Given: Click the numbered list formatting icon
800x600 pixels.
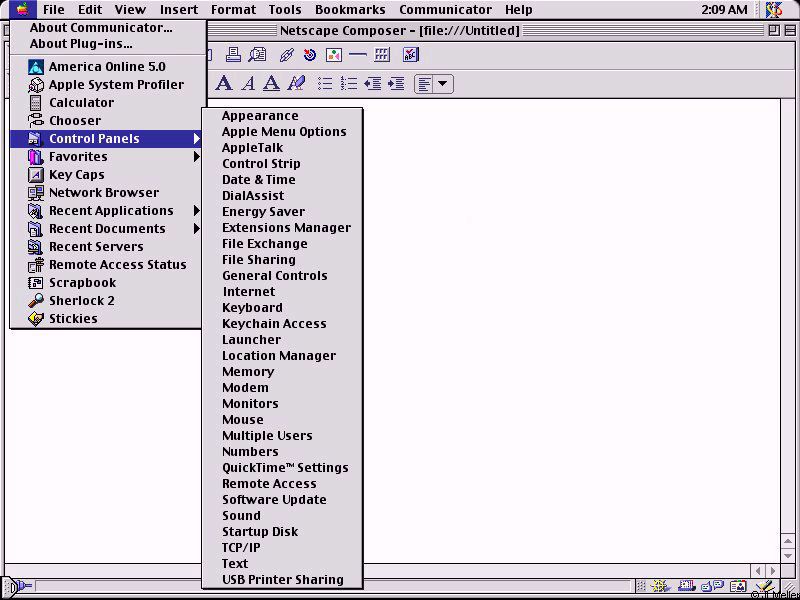Looking at the screenshot, I should tap(349, 84).
